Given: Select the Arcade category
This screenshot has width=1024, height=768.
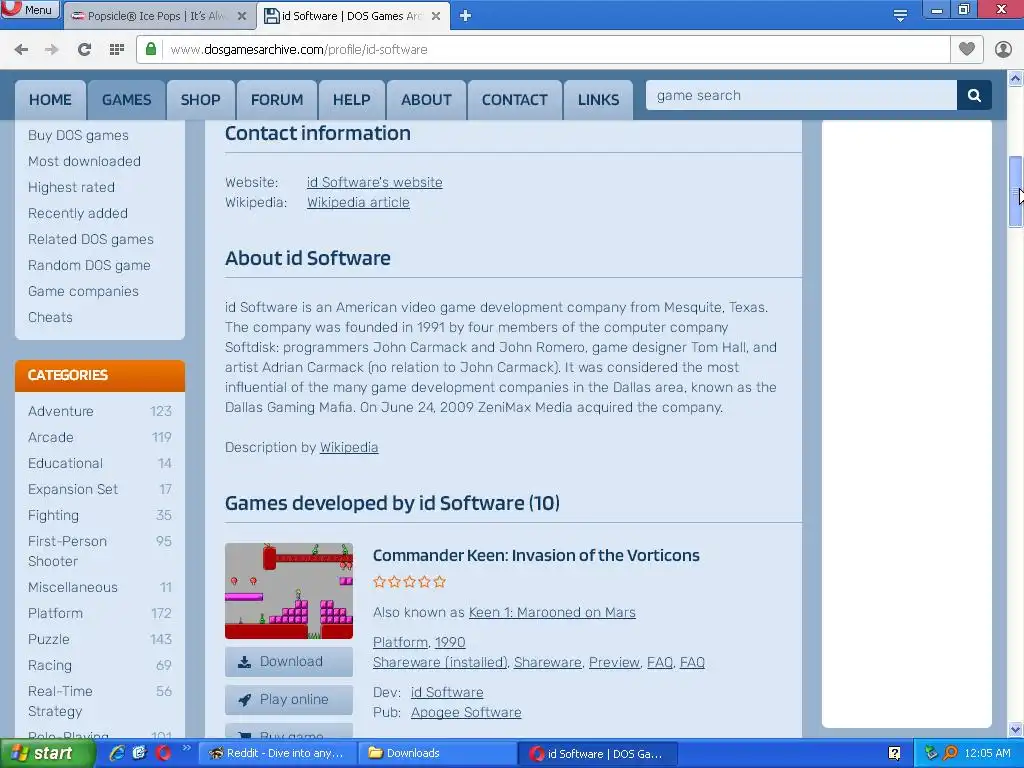Looking at the screenshot, I should (x=51, y=438).
